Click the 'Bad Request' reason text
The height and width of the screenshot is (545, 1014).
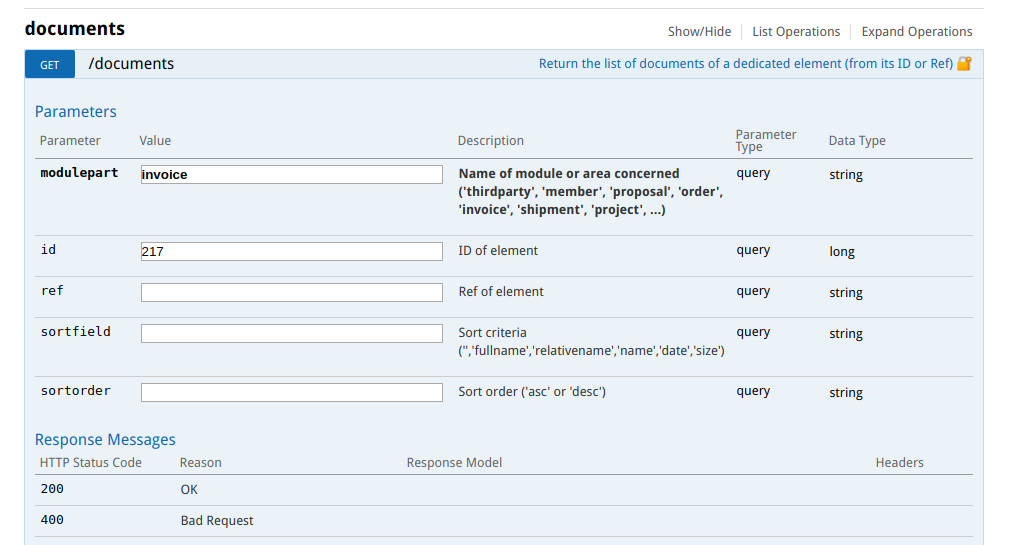[217, 520]
